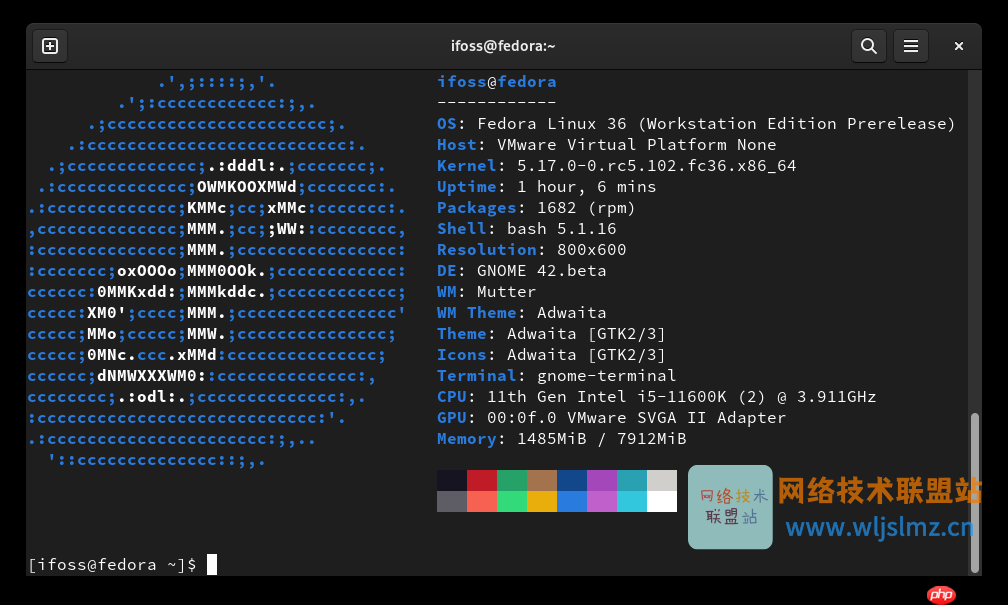Click the three-line menu icon

tap(911, 45)
